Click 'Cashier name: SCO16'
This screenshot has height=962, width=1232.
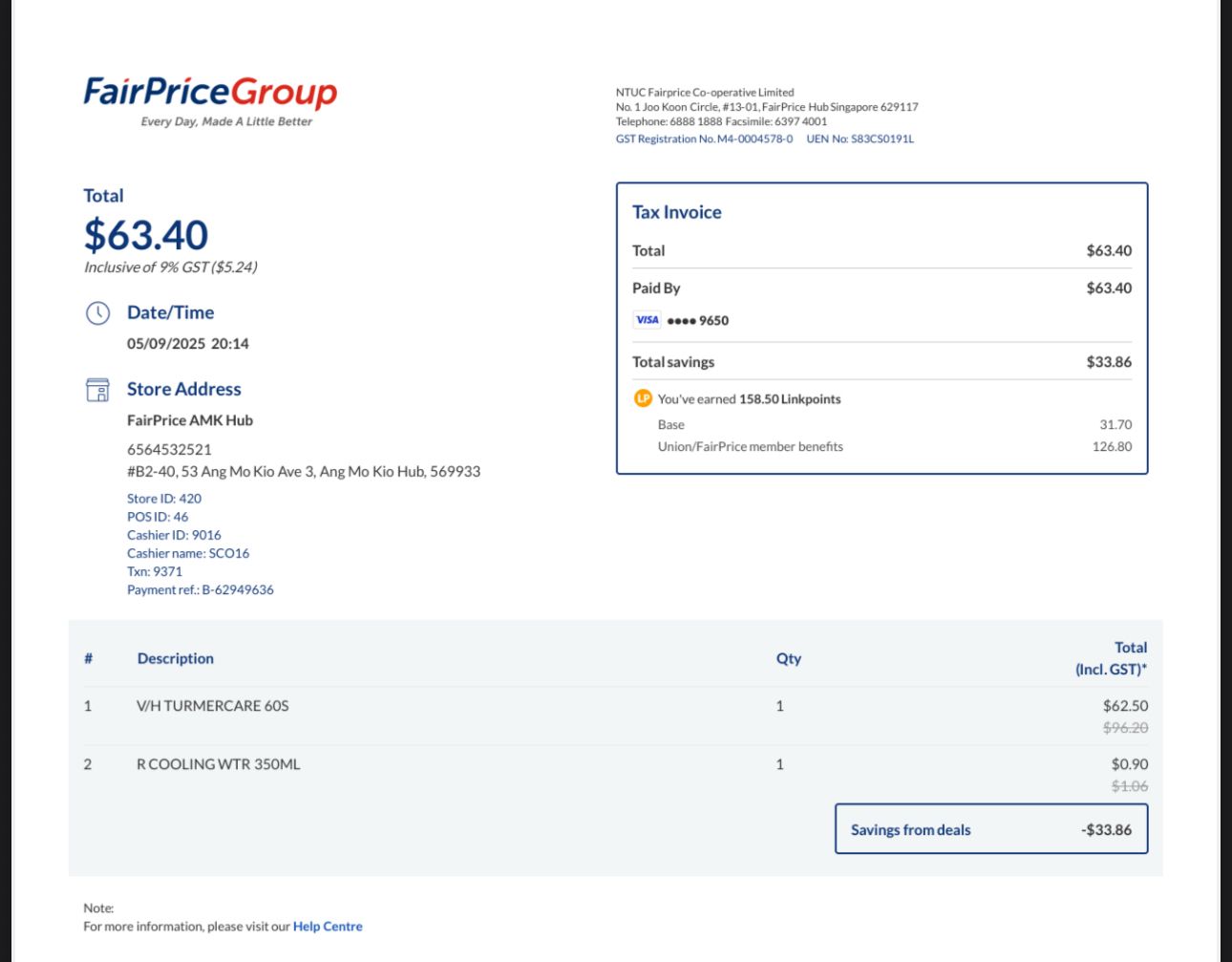click(x=188, y=553)
